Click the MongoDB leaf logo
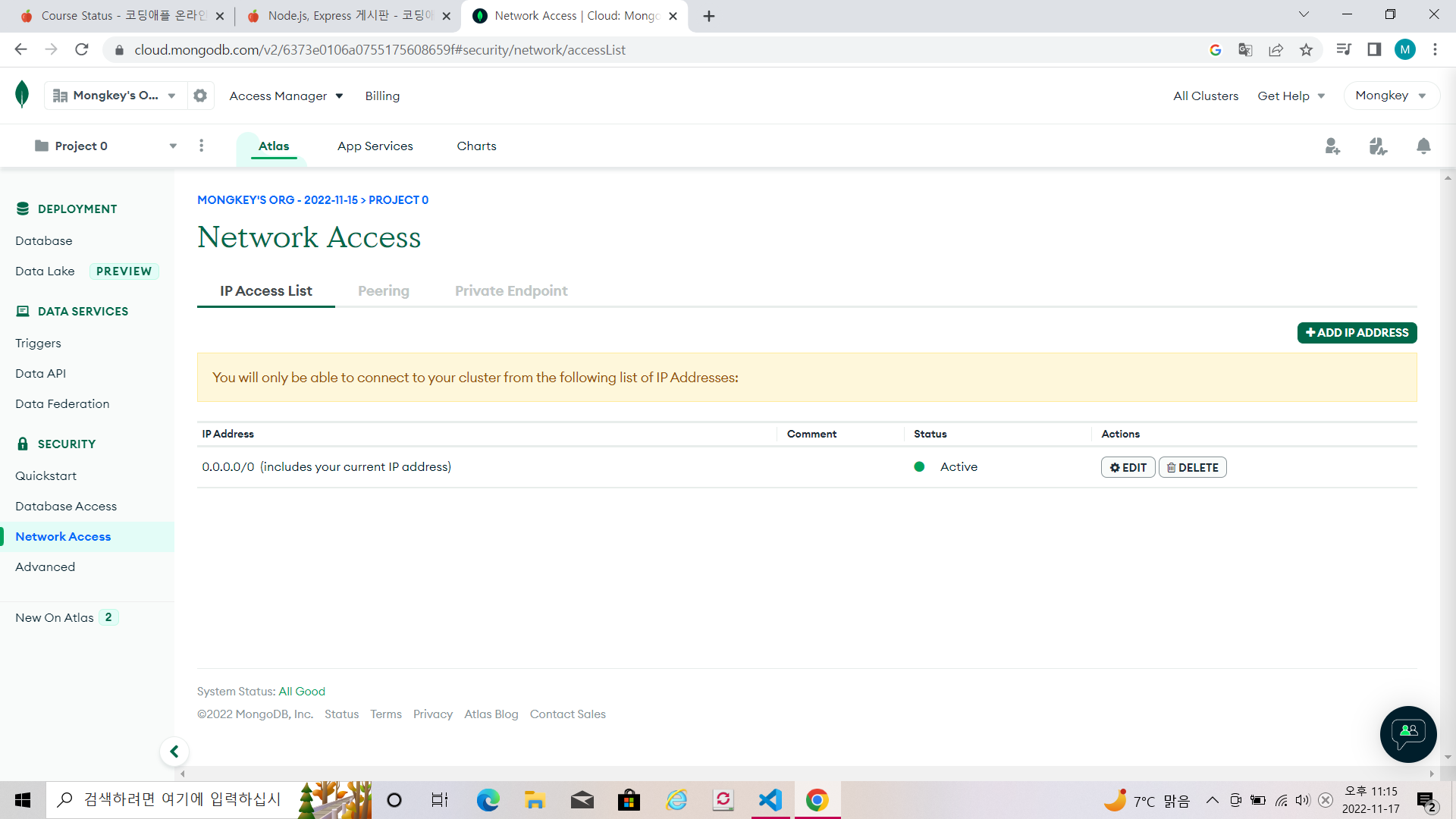This screenshot has height=819, width=1456. [x=22, y=95]
